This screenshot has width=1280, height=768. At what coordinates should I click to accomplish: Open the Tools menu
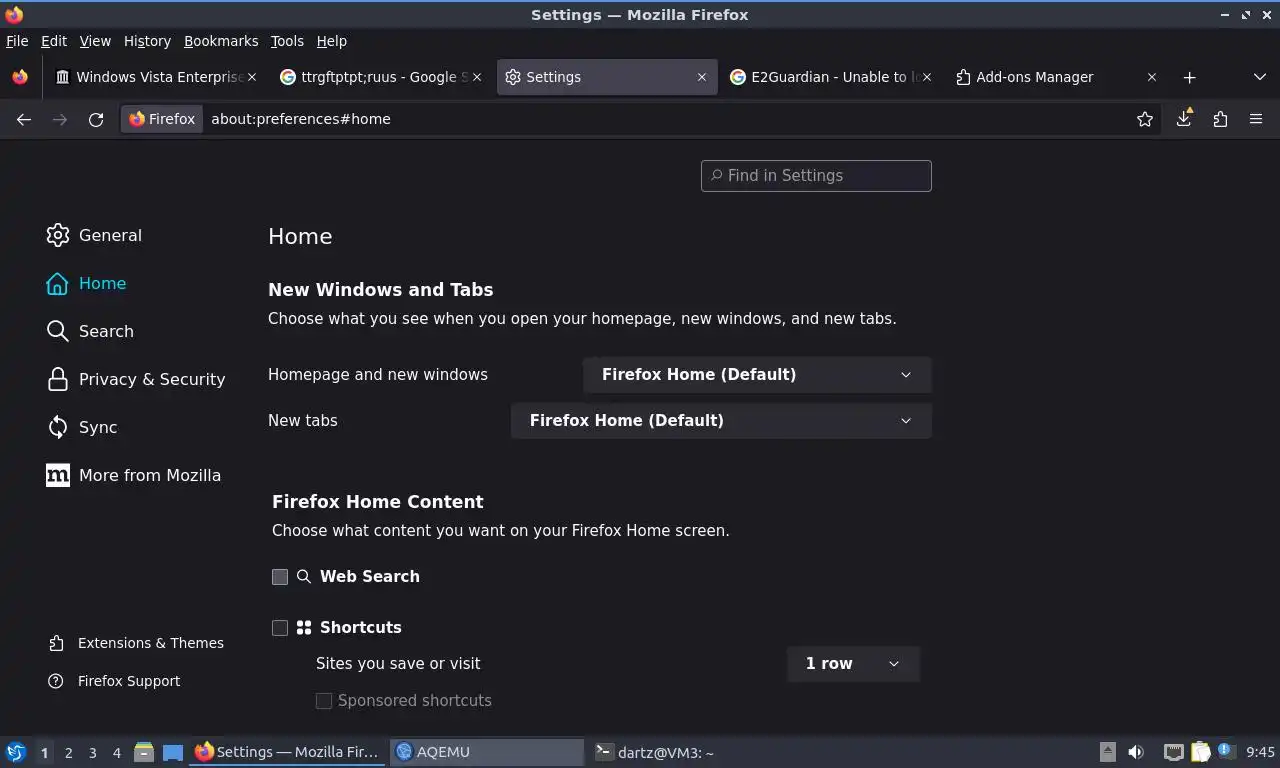pyautogui.click(x=287, y=41)
